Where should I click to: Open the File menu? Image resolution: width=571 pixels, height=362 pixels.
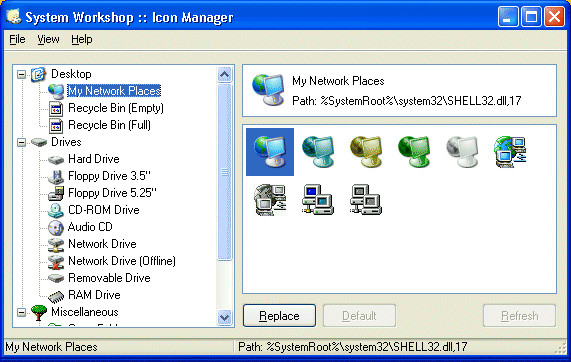17,39
